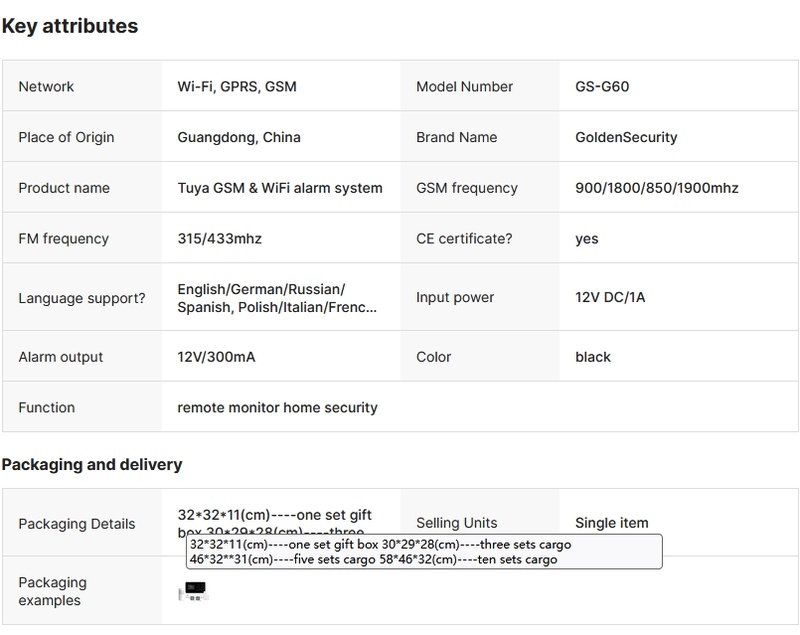Click the Wi-Fi, GPRS, GSM network value
Image resolution: width=800 pixels, height=635 pixels.
[x=237, y=87]
